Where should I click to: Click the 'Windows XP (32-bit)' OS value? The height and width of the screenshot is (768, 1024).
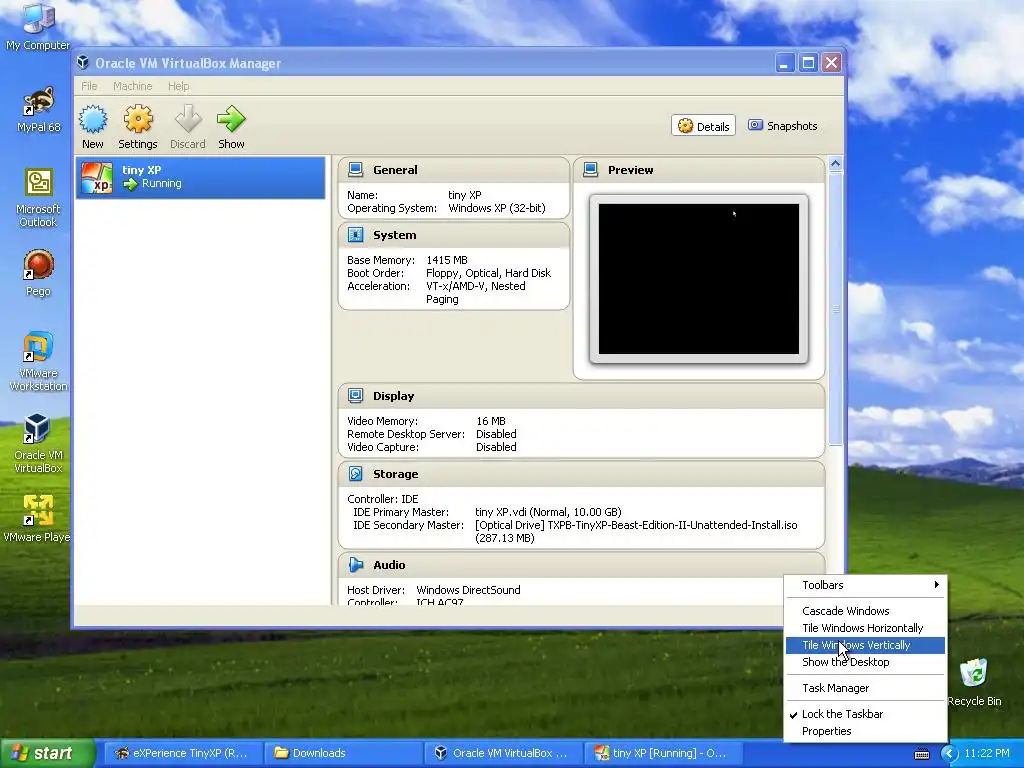(x=496, y=208)
